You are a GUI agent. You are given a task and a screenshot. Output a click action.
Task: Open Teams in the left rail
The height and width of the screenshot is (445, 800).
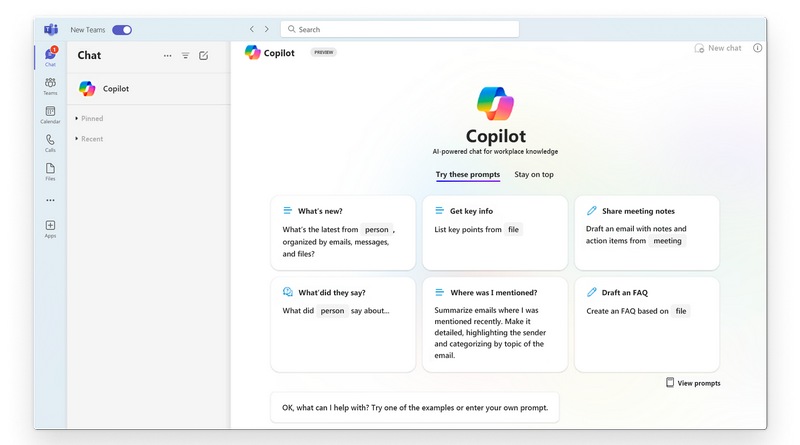tap(50, 86)
